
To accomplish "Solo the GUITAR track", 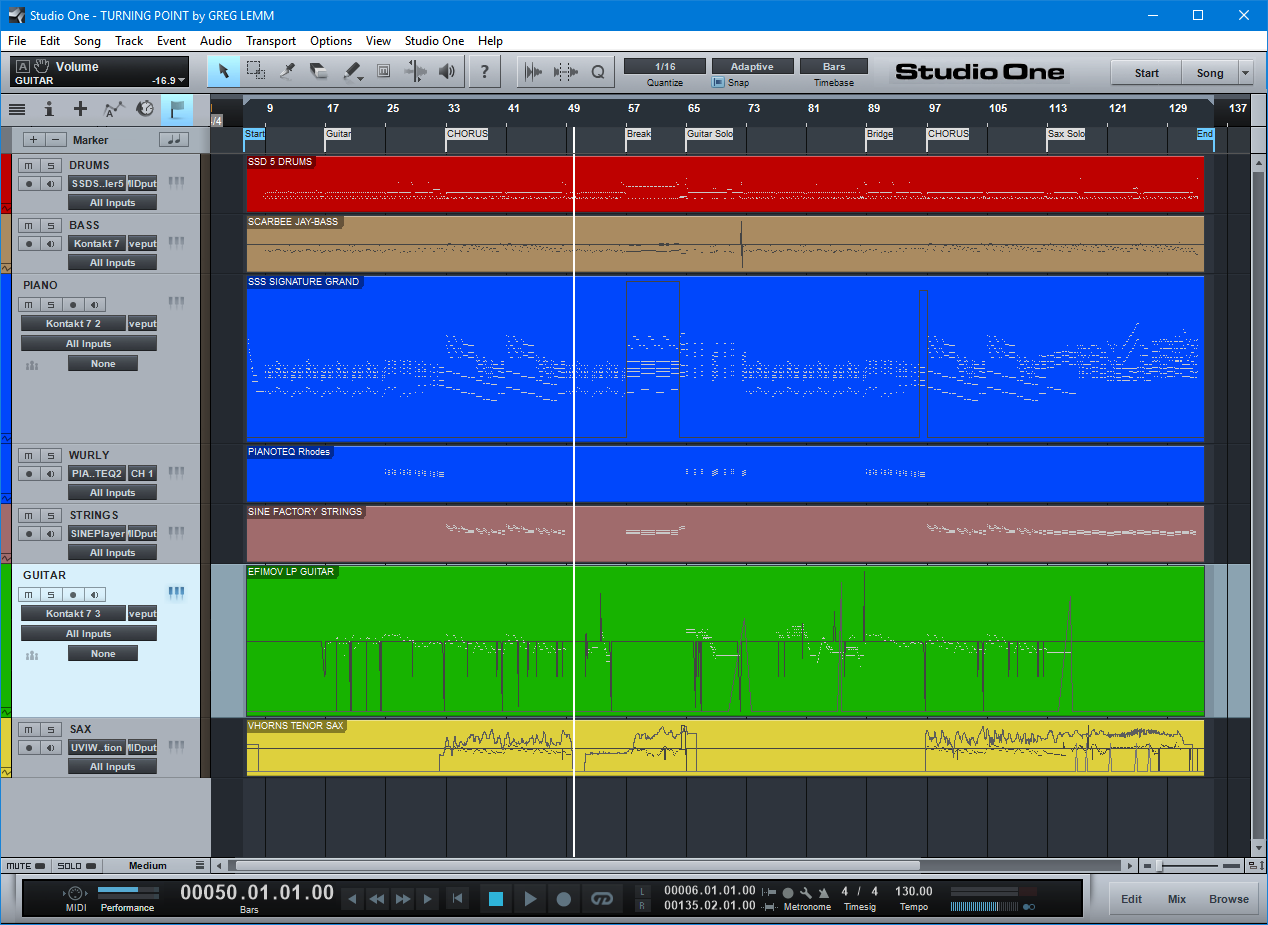I will (x=51, y=594).
